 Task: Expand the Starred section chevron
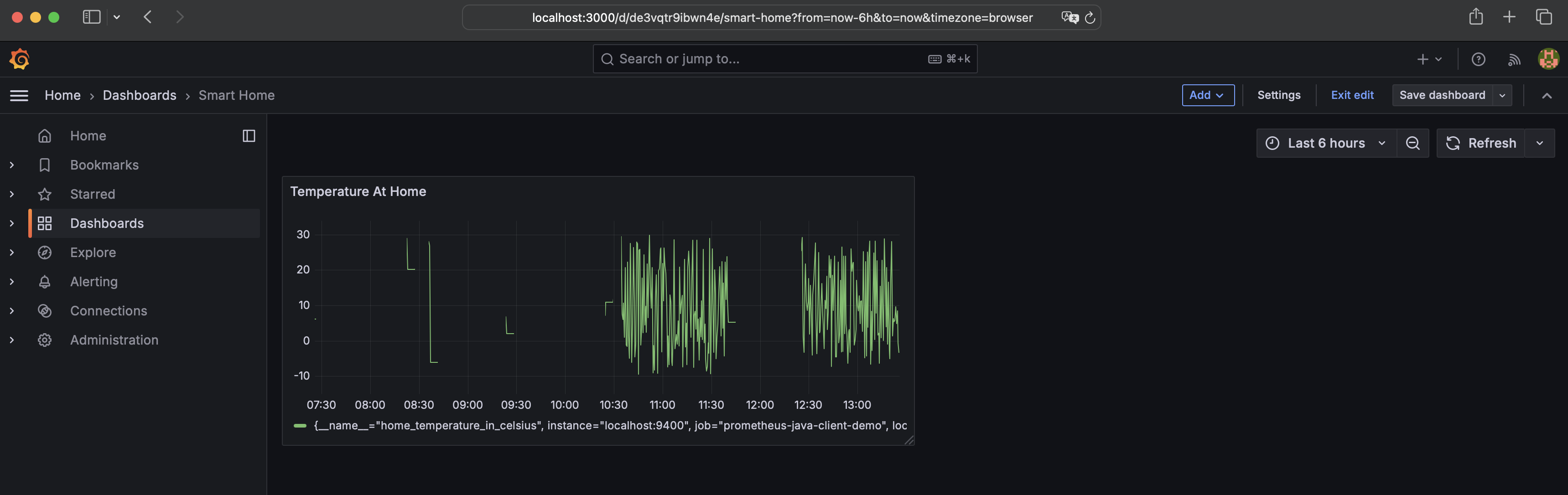pyautogui.click(x=11, y=194)
